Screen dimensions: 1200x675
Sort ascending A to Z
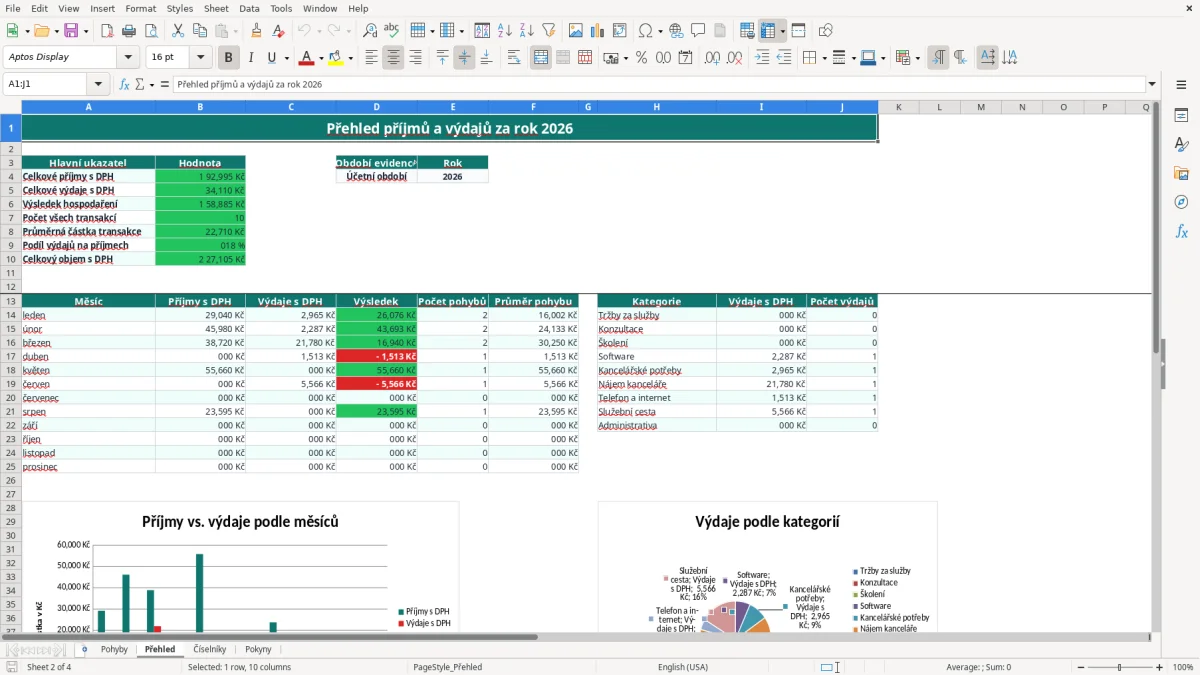(504, 31)
